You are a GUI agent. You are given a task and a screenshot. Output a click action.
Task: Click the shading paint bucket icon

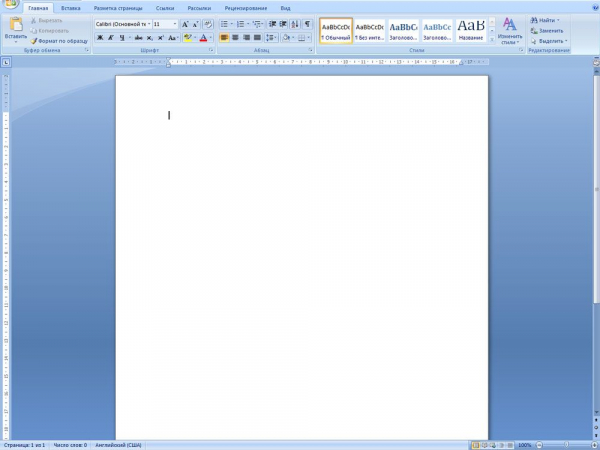click(286, 38)
